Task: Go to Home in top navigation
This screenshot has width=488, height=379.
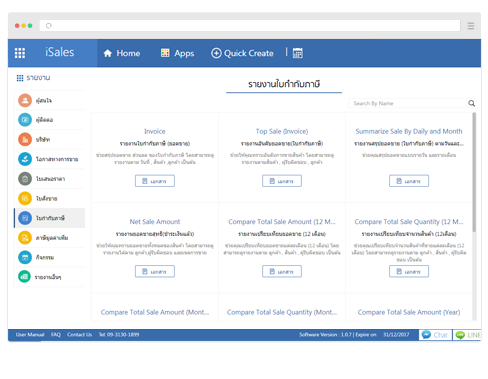Action: click(x=122, y=53)
